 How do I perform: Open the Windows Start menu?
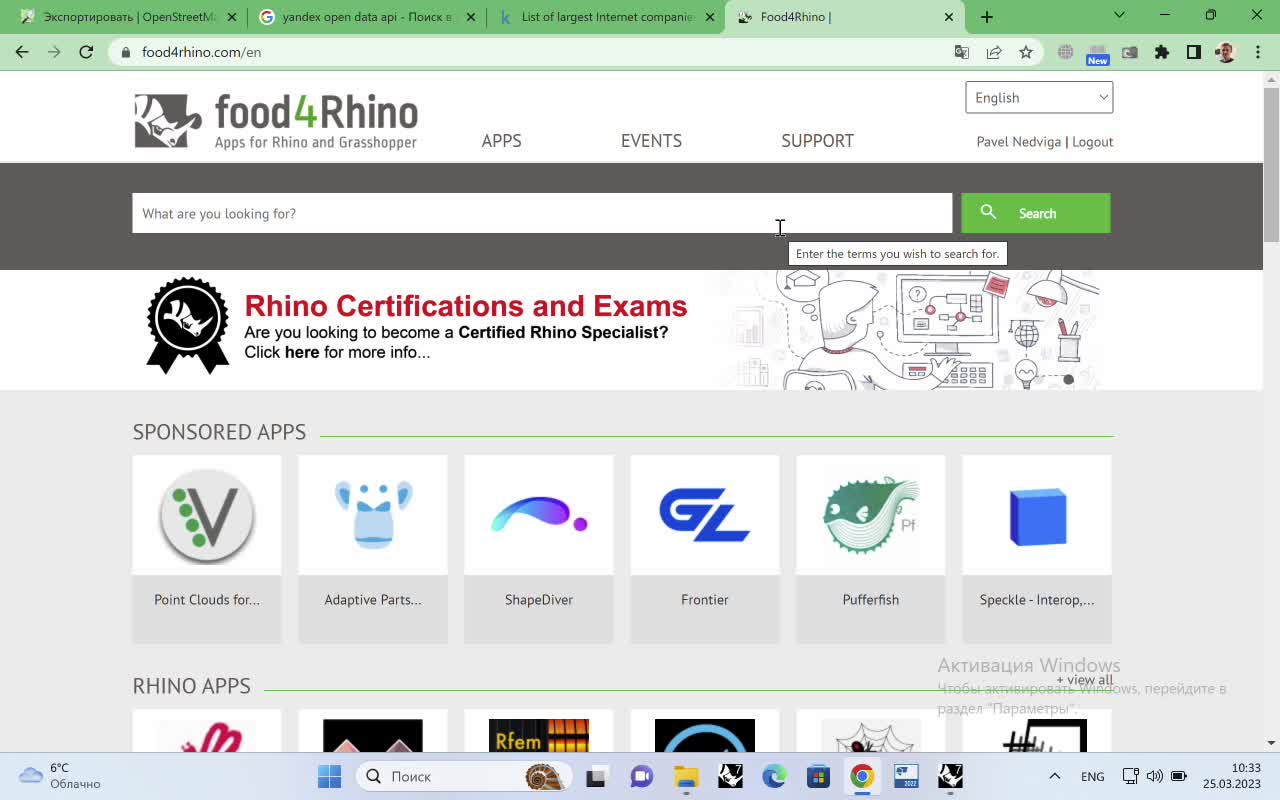point(329,776)
